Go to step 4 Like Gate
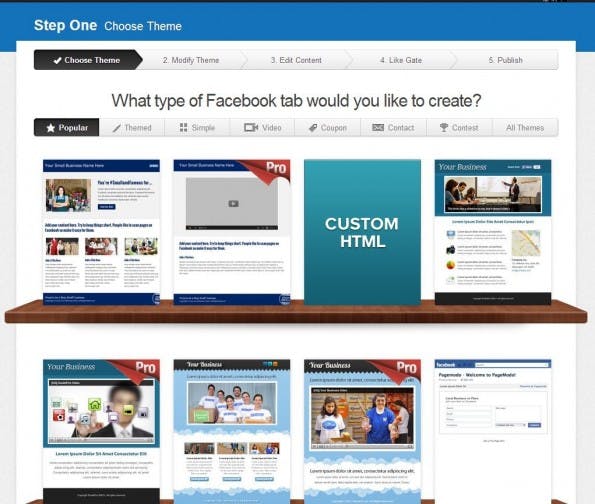The image size is (595, 504). point(401,60)
